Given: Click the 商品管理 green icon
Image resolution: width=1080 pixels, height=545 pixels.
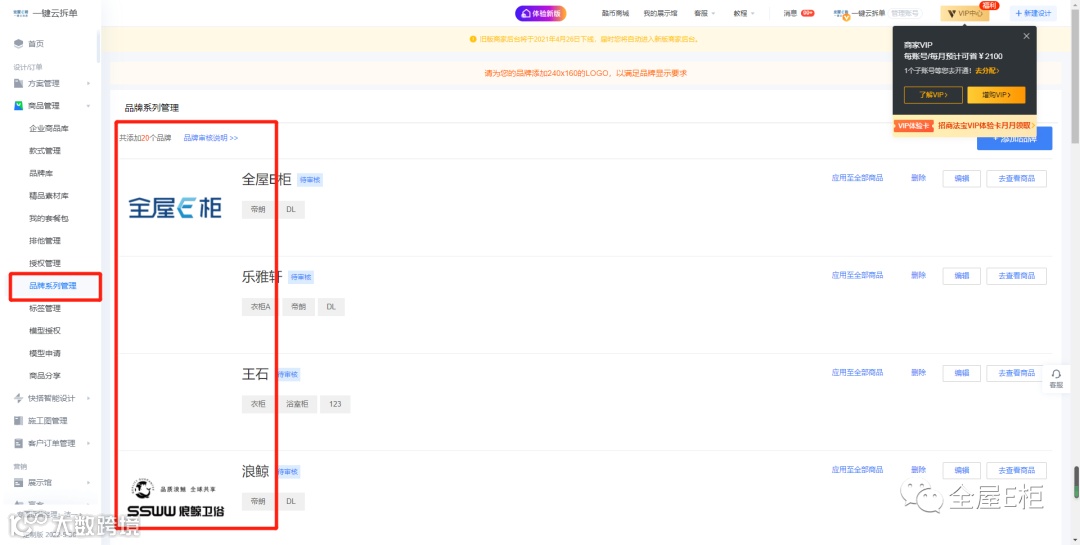Looking at the screenshot, I should pyautogui.click(x=19, y=105).
